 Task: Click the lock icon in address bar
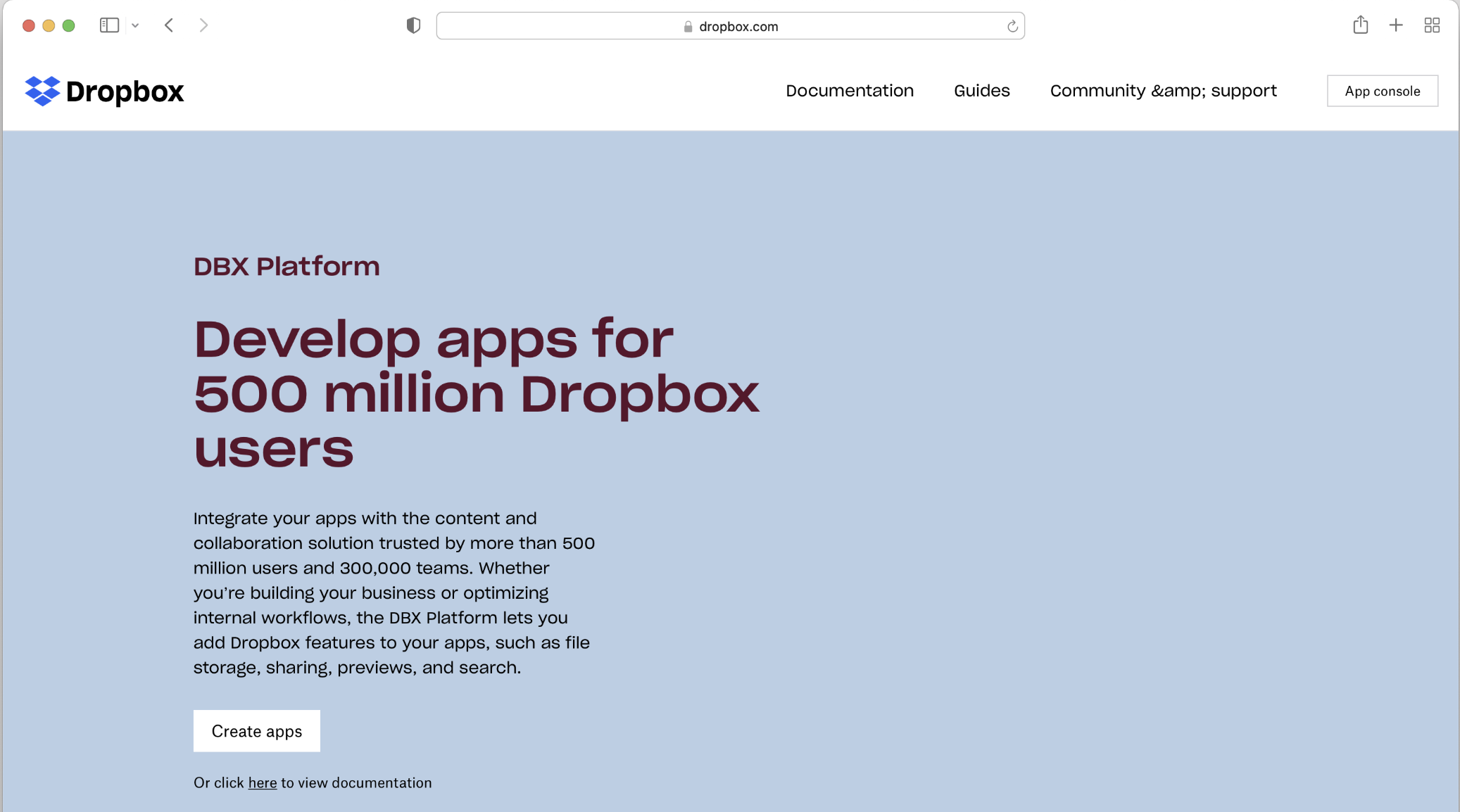click(x=688, y=27)
